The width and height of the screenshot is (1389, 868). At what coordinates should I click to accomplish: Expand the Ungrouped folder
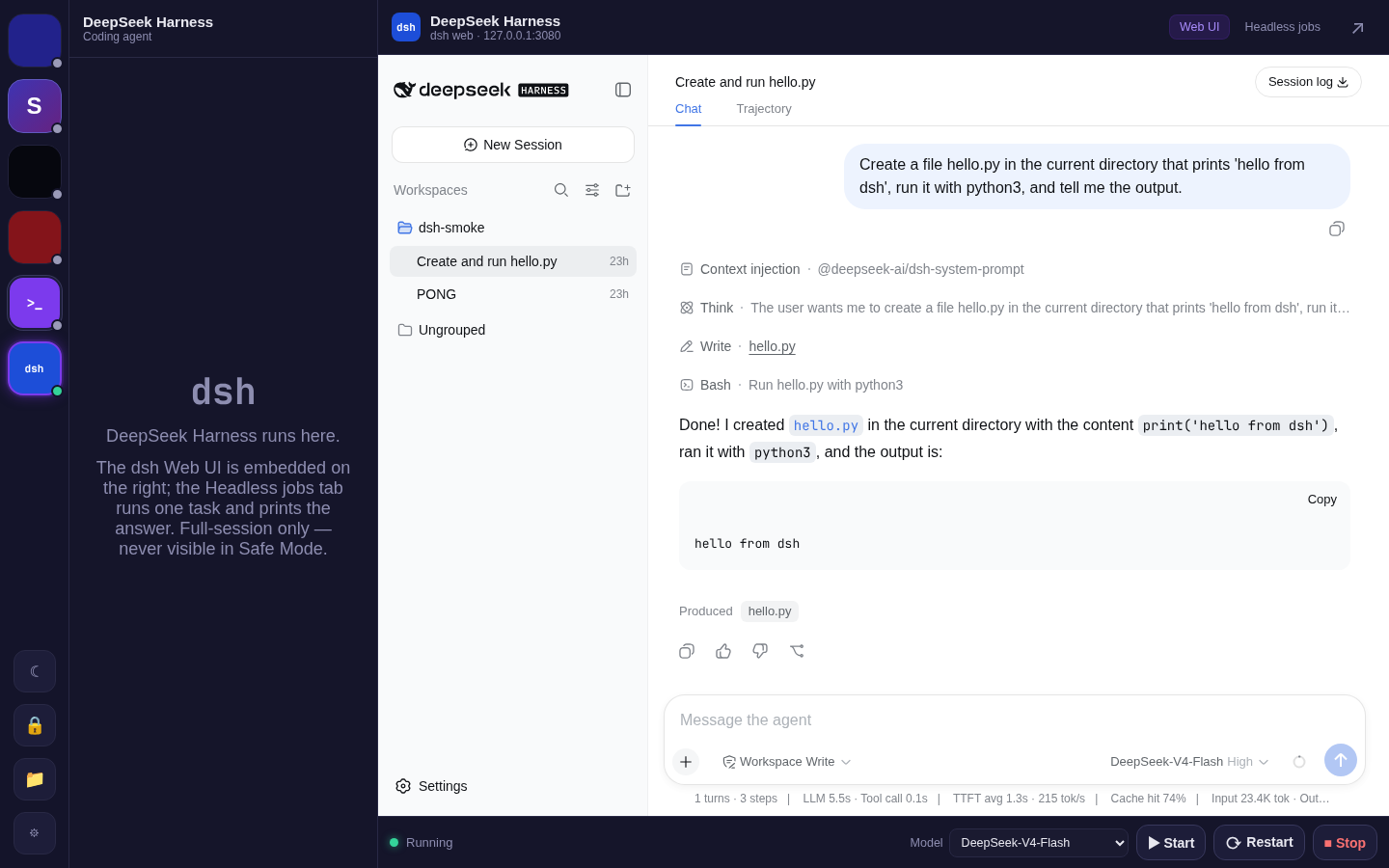pos(513,330)
